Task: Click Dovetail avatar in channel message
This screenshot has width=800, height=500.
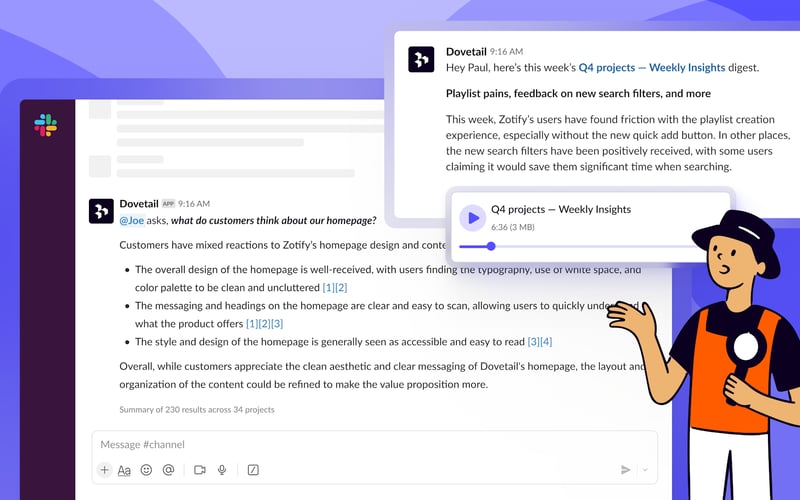Action: (101, 211)
